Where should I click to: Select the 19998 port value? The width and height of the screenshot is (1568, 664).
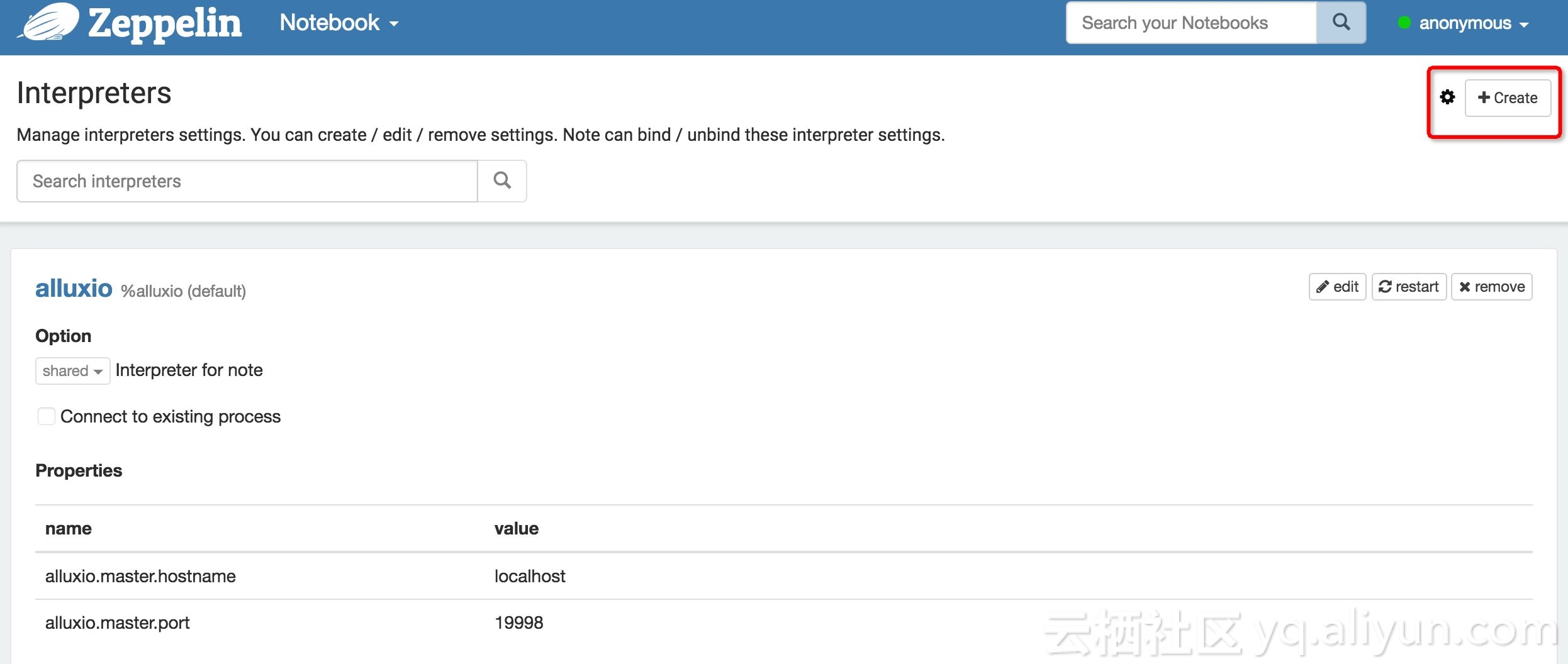518,622
